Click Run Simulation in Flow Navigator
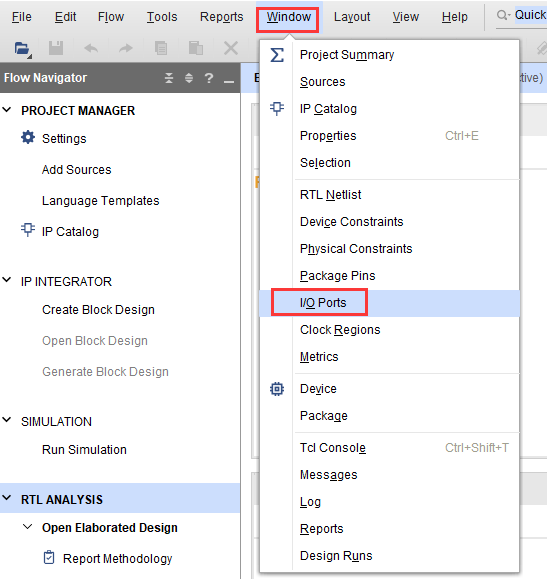 (x=84, y=449)
